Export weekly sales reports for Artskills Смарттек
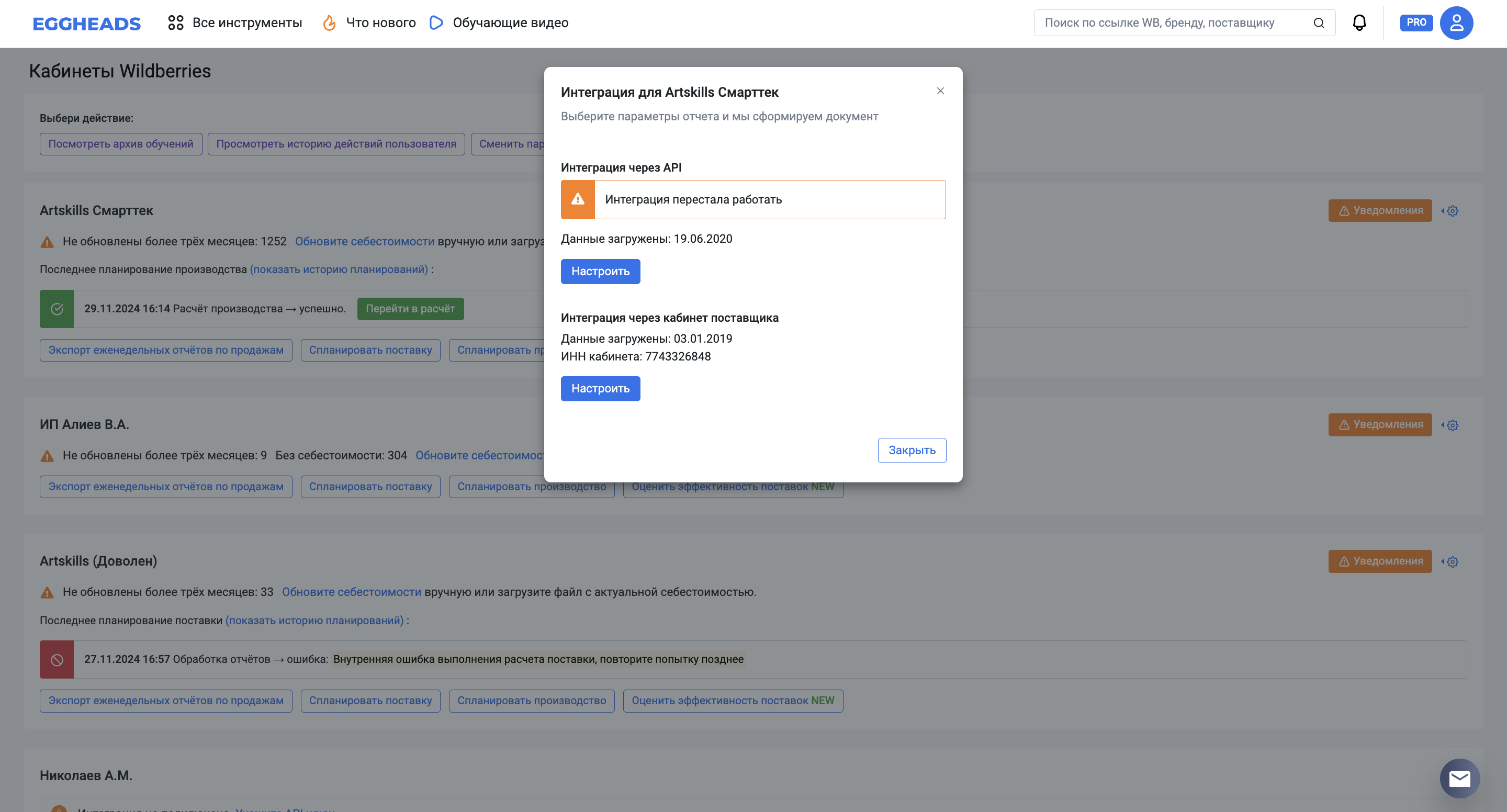The width and height of the screenshot is (1507, 812). pyautogui.click(x=165, y=351)
